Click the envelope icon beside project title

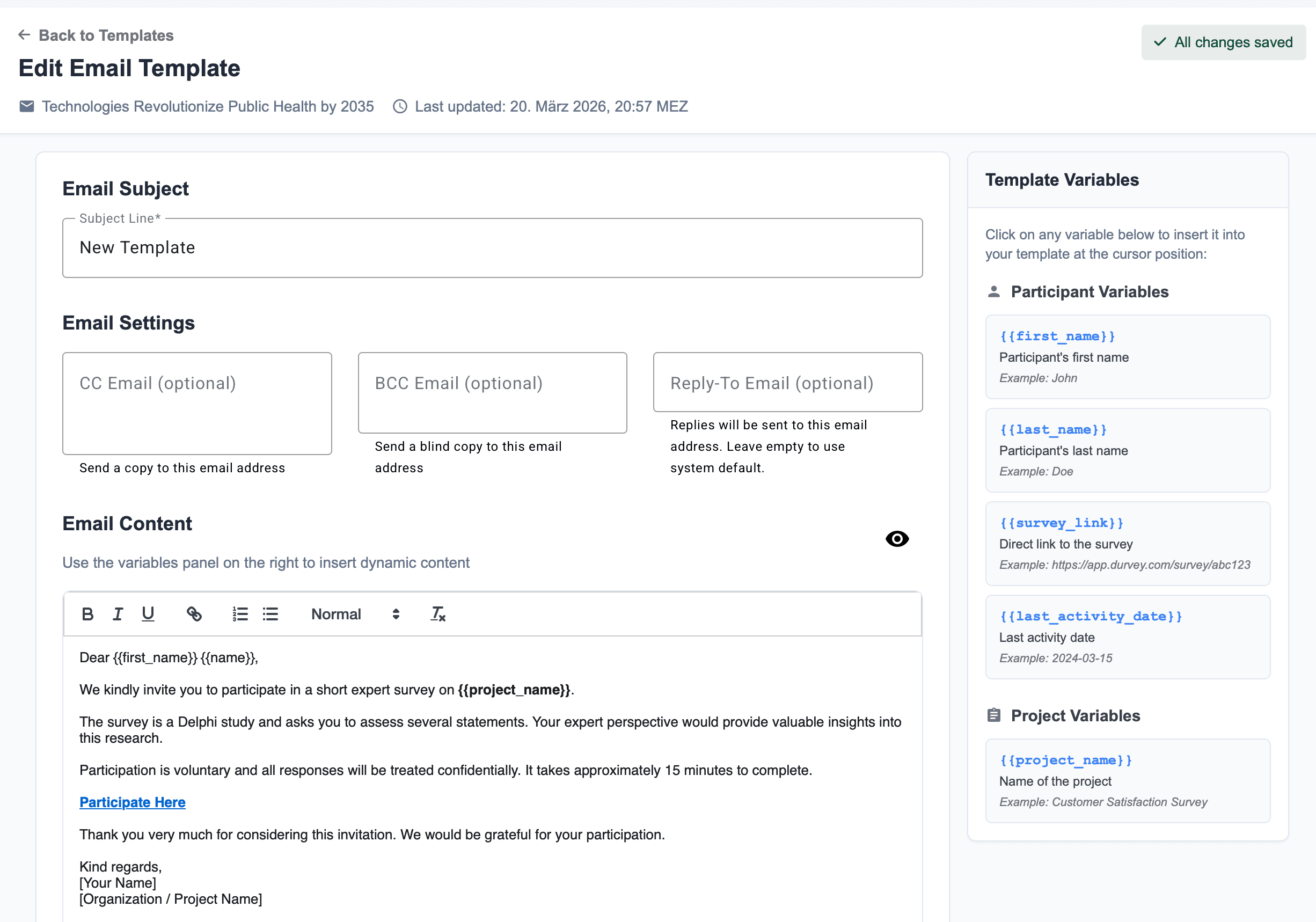(26, 107)
